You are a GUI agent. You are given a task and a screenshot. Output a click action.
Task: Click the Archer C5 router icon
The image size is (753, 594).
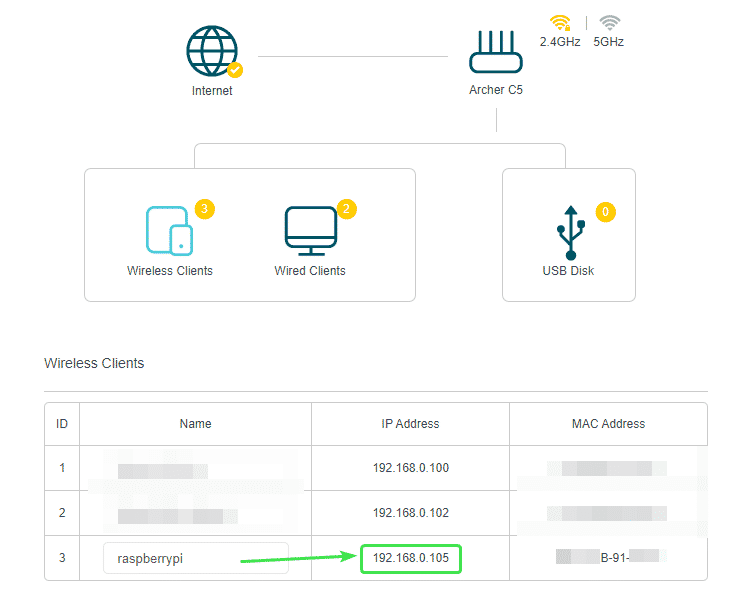click(x=496, y=51)
